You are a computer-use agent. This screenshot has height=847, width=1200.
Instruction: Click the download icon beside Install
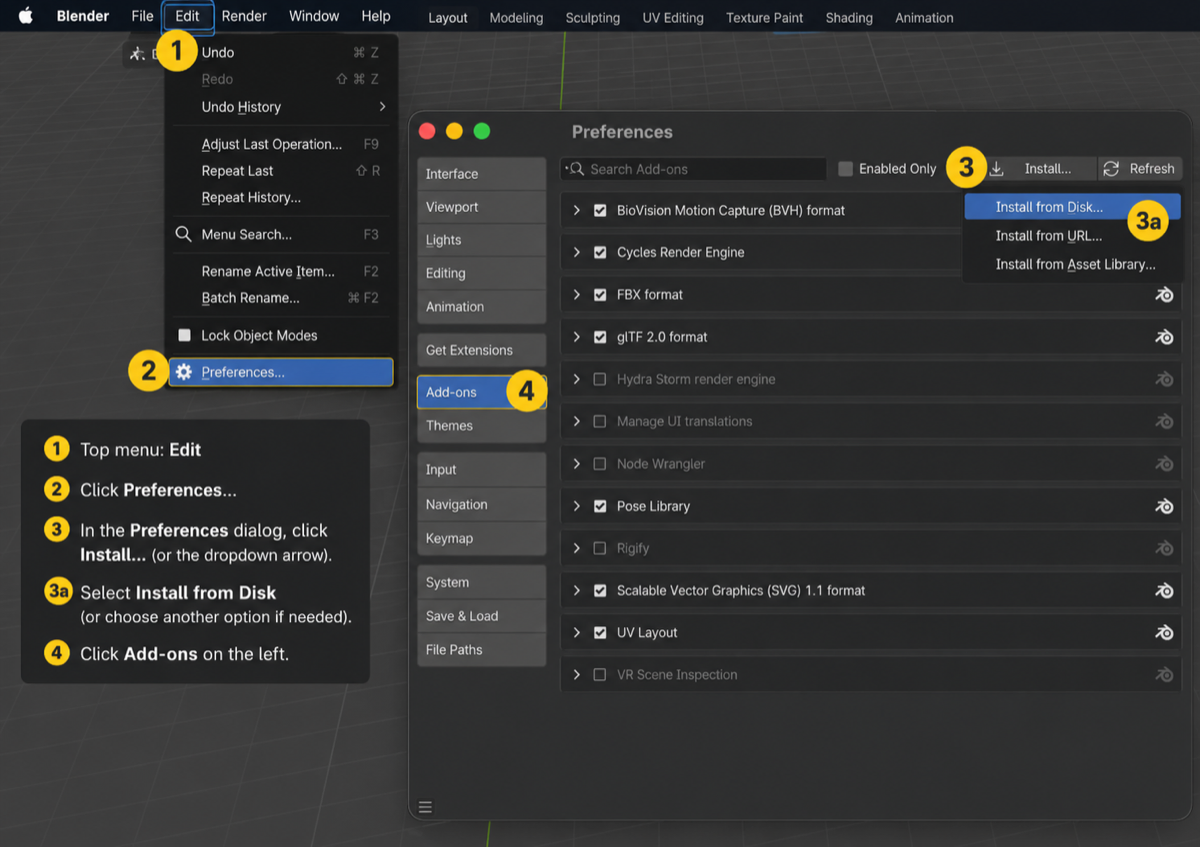click(996, 169)
